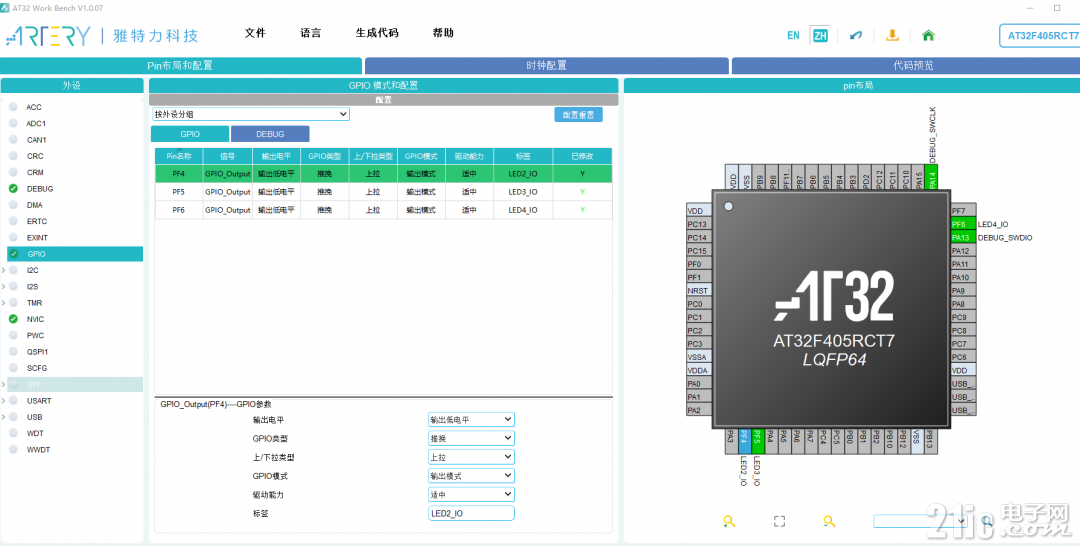Viewport: 1080px width, 546px height.
Task: Toggle the CRC peripheral status circle
Action: (x=13, y=156)
